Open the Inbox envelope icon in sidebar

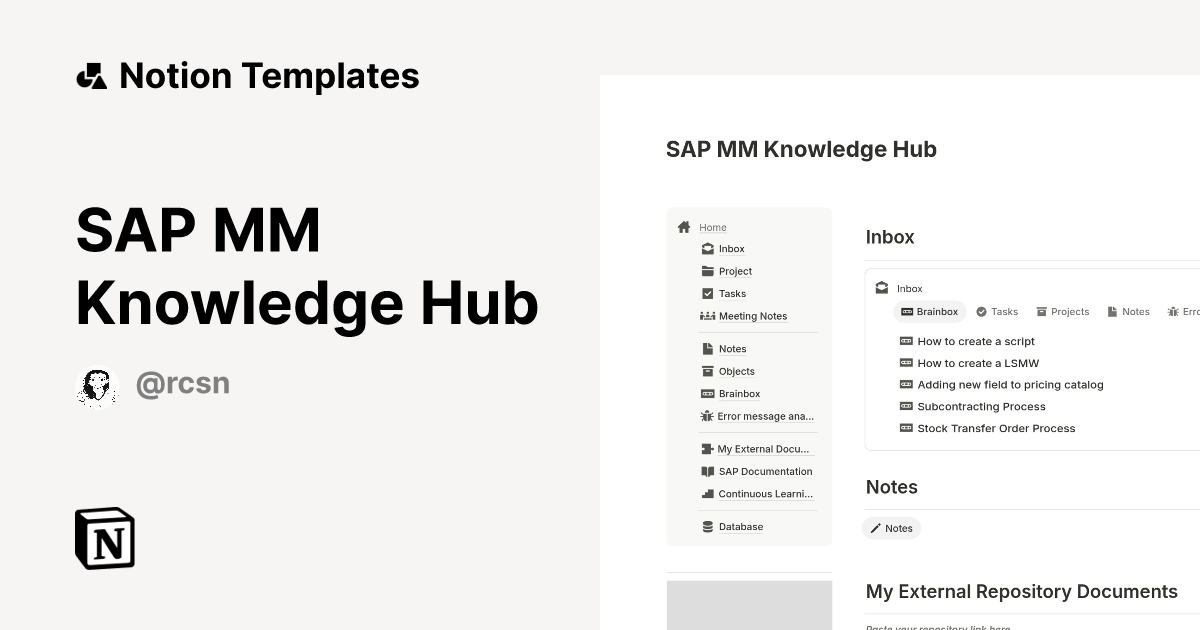coord(707,248)
